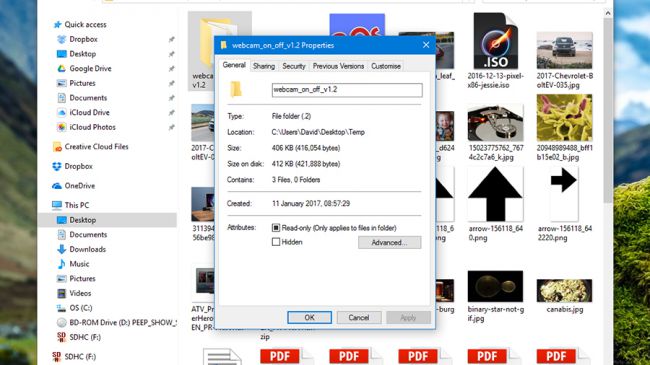Click the folder name input field
This screenshot has height=365, width=650.
(x=347, y=90)
